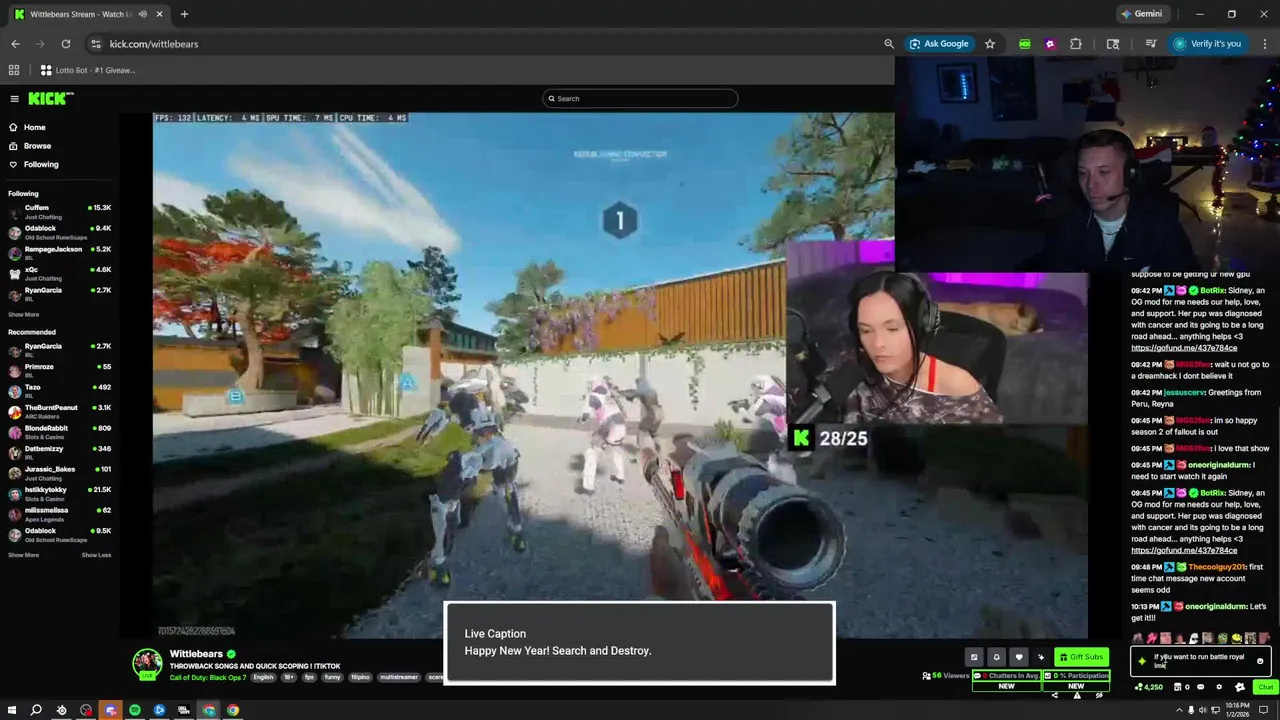Bookmark this page with star
1280x720 pixels.
990,44
